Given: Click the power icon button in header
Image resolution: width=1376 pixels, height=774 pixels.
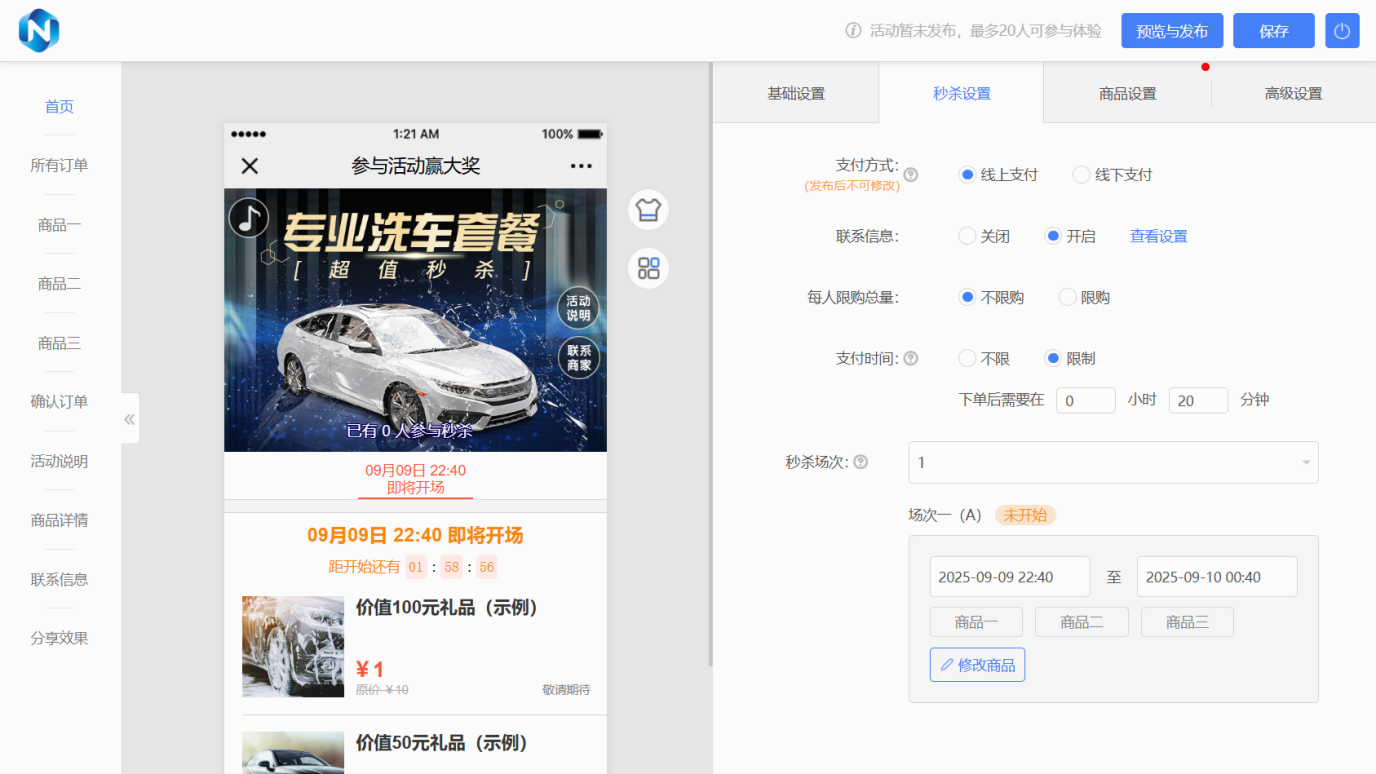Looking at the screenshot, I should 1342,31.
